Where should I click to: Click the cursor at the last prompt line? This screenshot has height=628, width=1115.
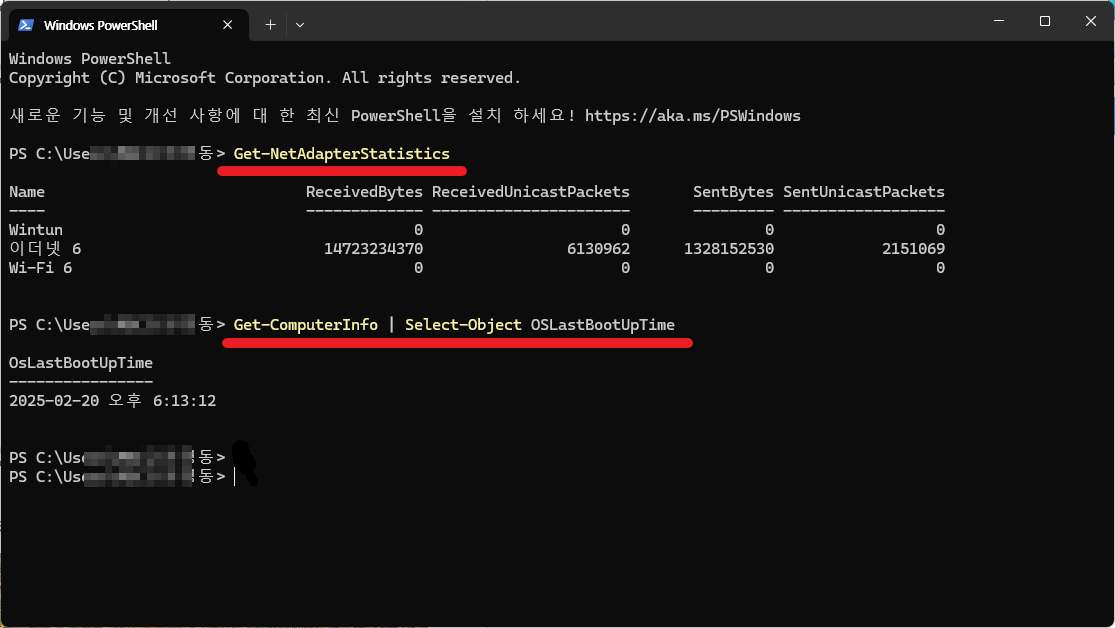pos(235,478)
